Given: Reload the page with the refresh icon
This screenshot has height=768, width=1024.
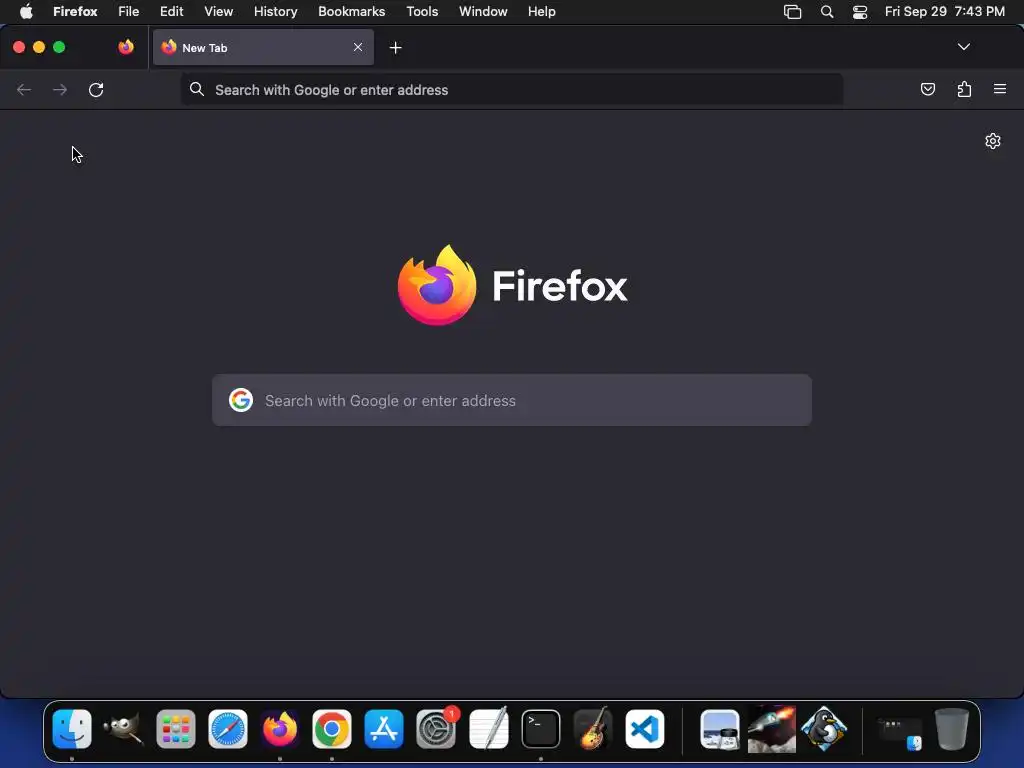Looking at the screenshot, I should click(96, 89).
